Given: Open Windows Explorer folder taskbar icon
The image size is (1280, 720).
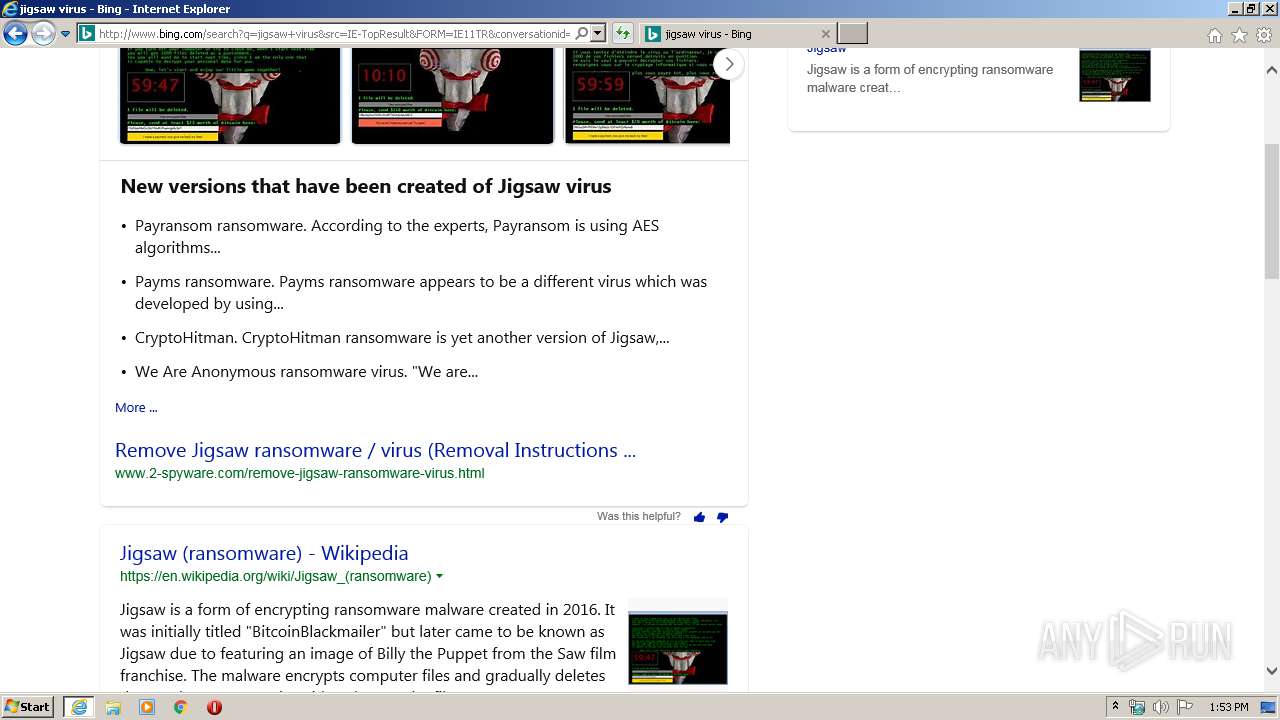Looking at the screenshot, I should point(113,707).
